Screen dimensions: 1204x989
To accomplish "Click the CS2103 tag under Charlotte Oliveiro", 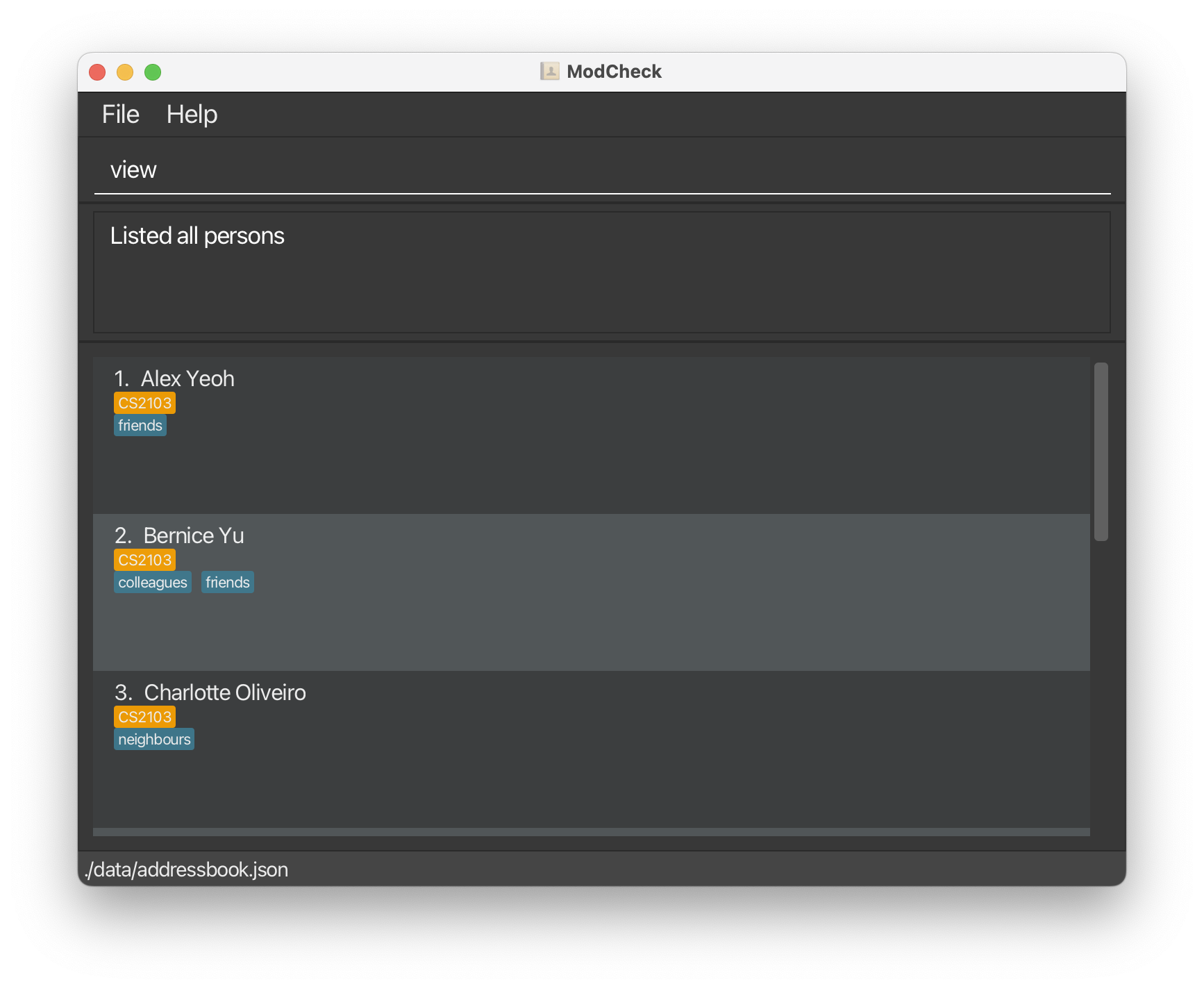I will coord(144,717).
